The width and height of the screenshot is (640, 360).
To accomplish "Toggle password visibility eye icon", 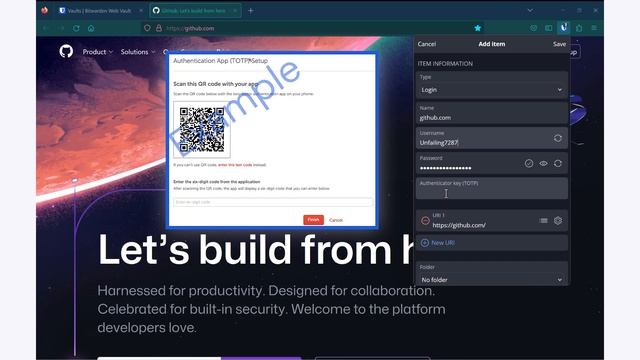I will [x=543, y=164].
